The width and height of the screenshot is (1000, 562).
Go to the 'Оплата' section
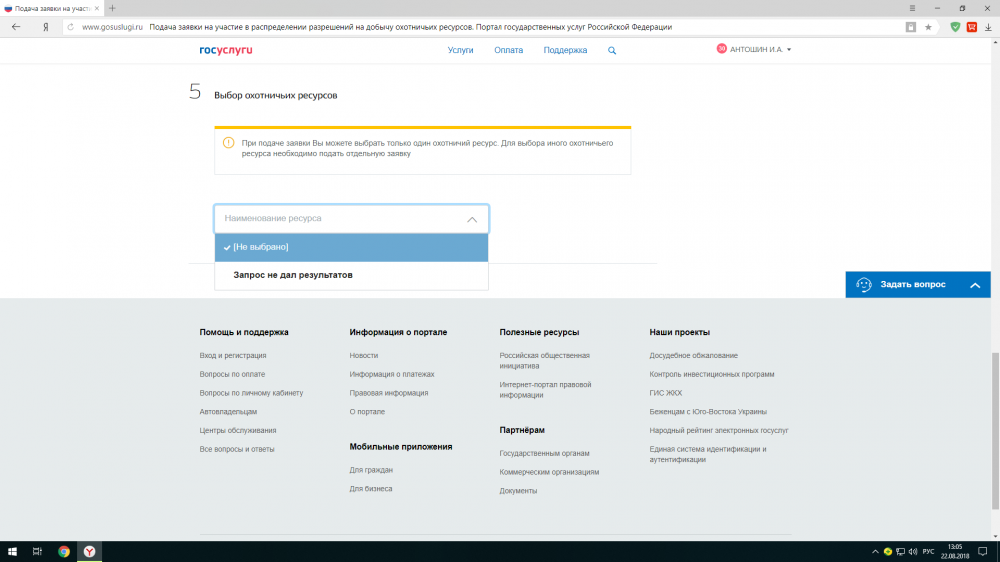tap(508, 50)
